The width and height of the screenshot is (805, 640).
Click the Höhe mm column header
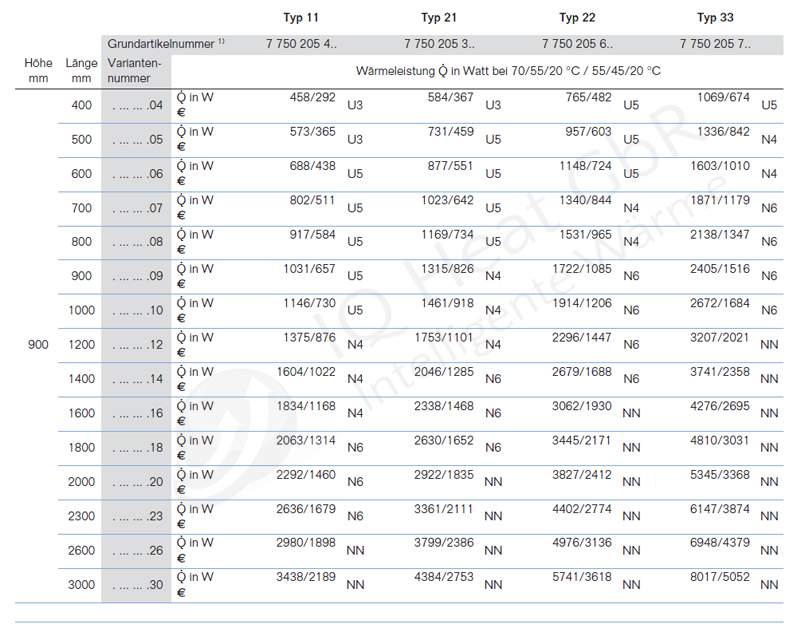point(38,71)
